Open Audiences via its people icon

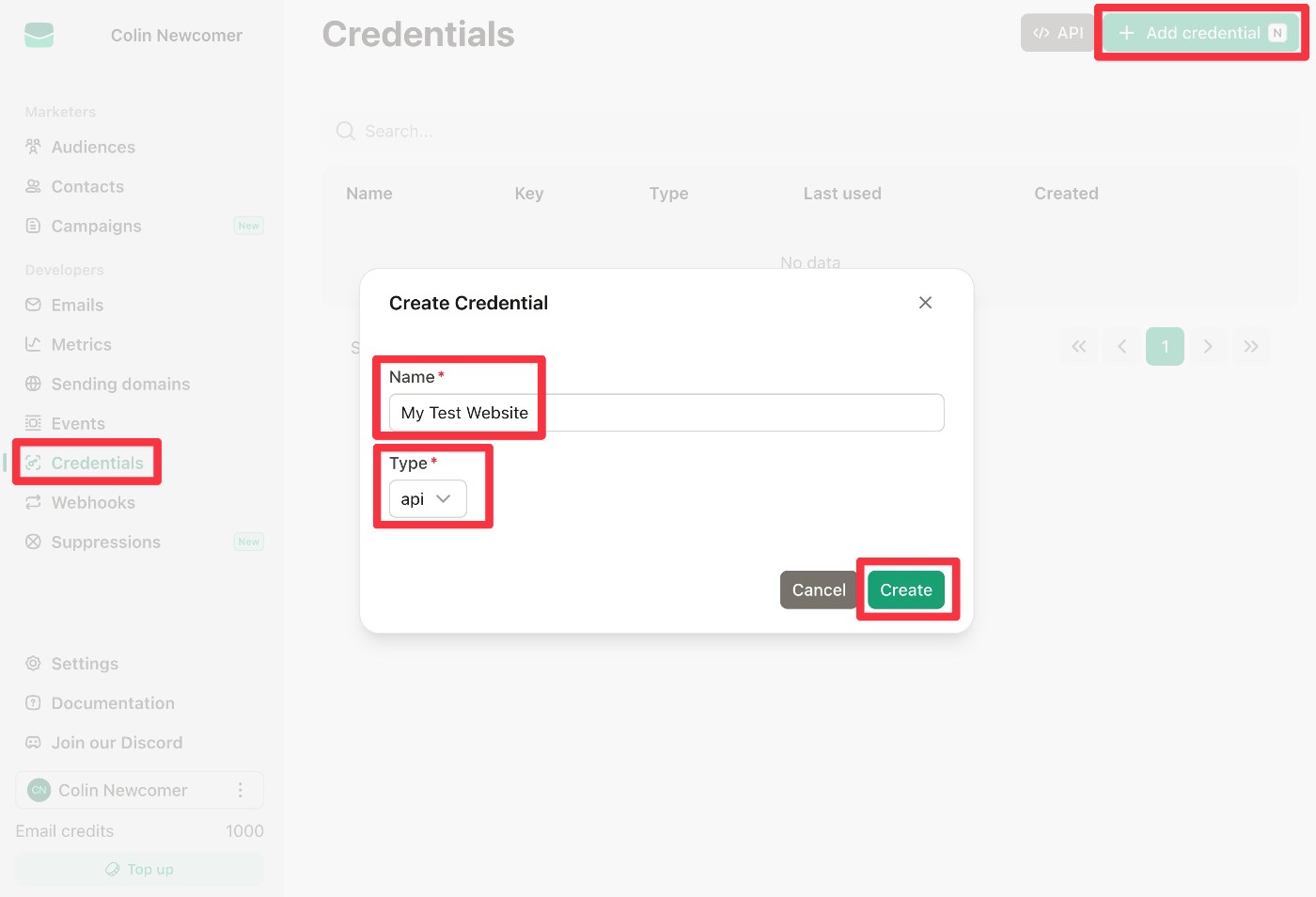33,147
